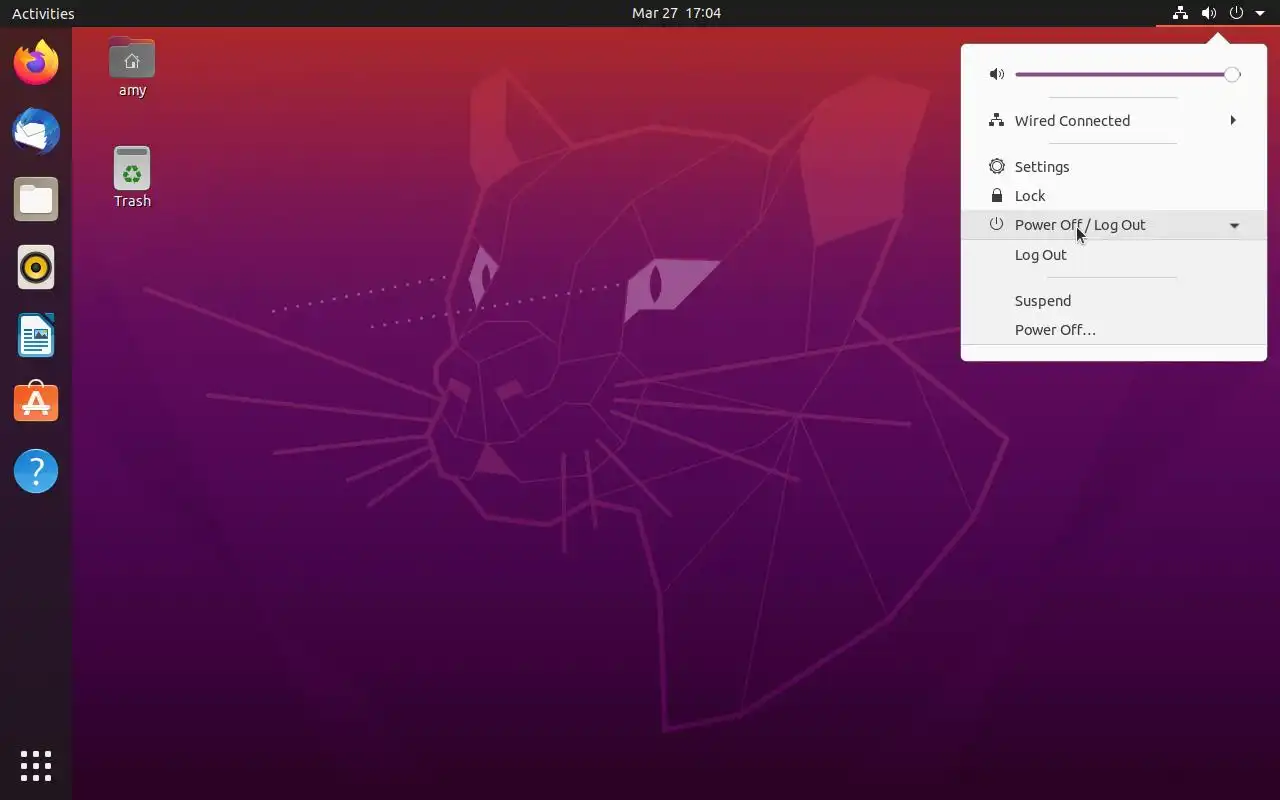This screenshot has height=800, width=1280.
Task: Click the wired network icon in system menu
Action: pyautogui.click(x=996, y=121)
